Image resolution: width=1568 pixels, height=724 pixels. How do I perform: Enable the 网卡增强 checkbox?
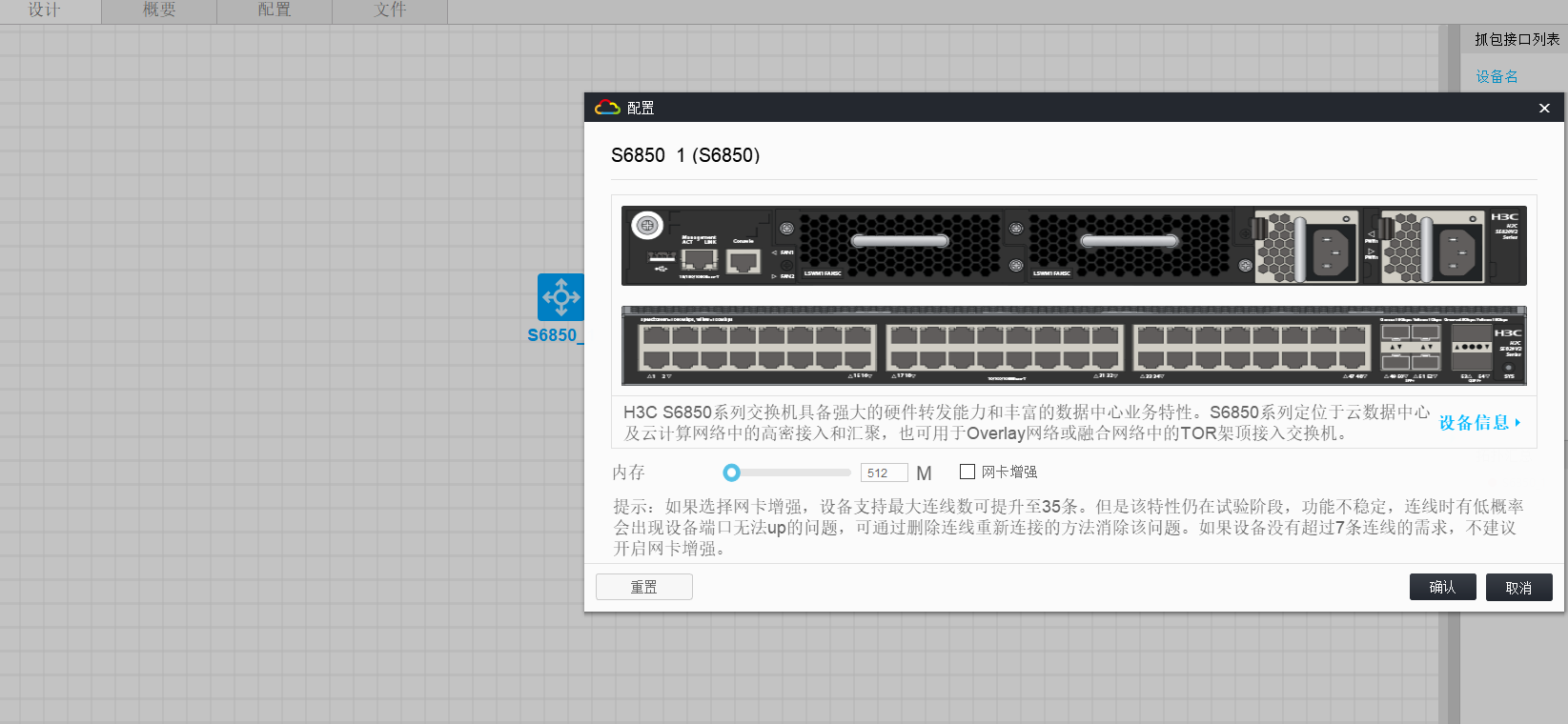point(967,472)
